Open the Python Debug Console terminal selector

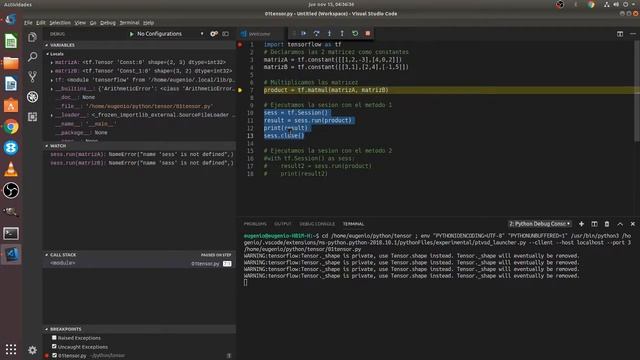point(540,224)
